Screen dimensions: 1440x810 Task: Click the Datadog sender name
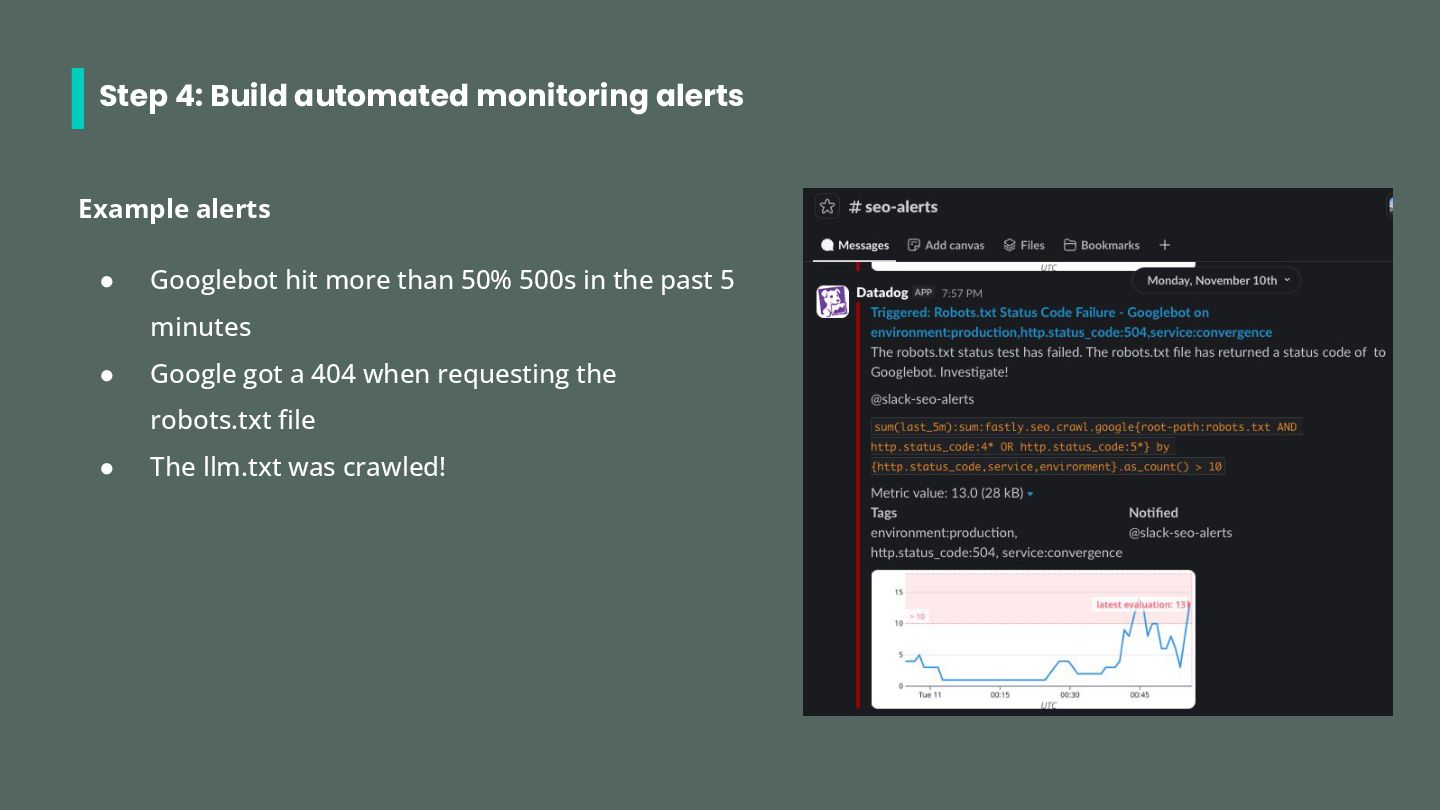(x=882, y=293)
